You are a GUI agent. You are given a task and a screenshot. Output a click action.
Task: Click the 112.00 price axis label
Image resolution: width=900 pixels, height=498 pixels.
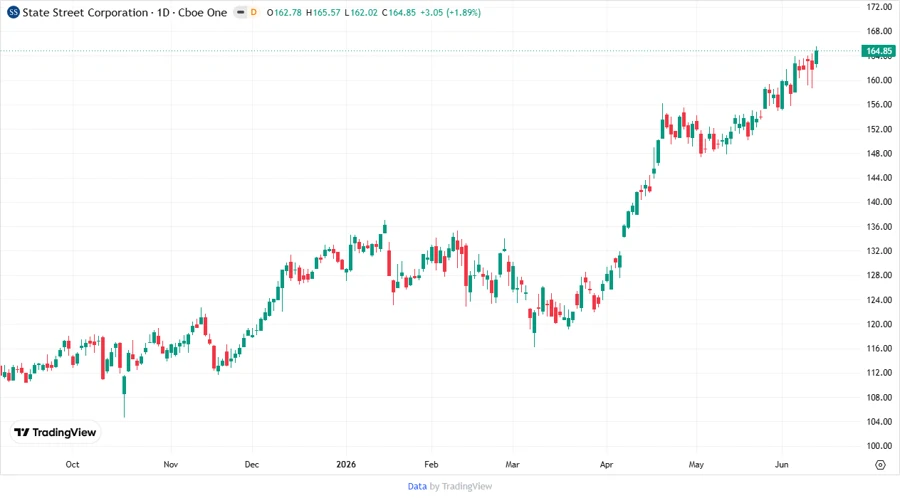[x=879, y=372]
